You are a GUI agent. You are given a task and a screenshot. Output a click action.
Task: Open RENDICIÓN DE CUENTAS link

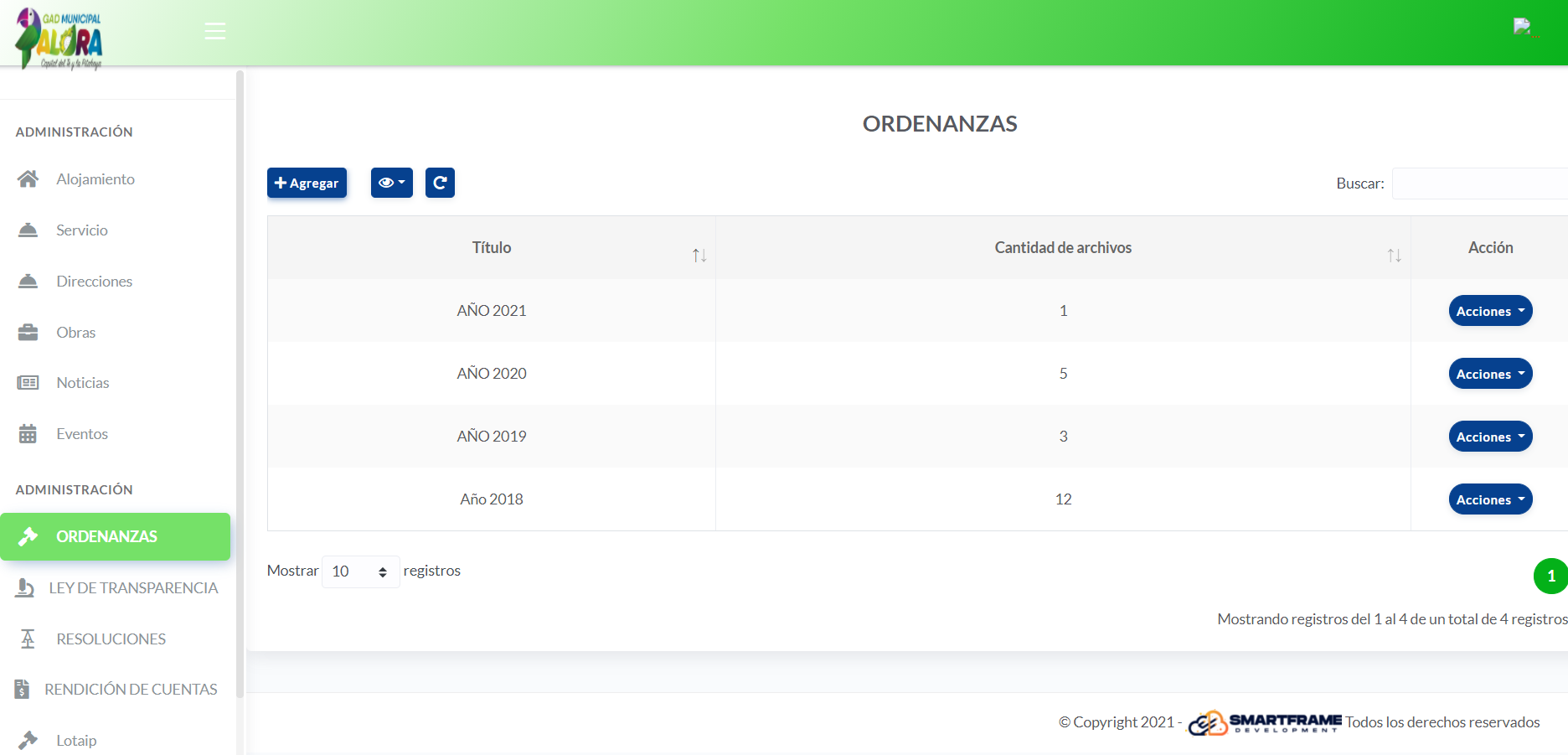(x=131, y=689)
